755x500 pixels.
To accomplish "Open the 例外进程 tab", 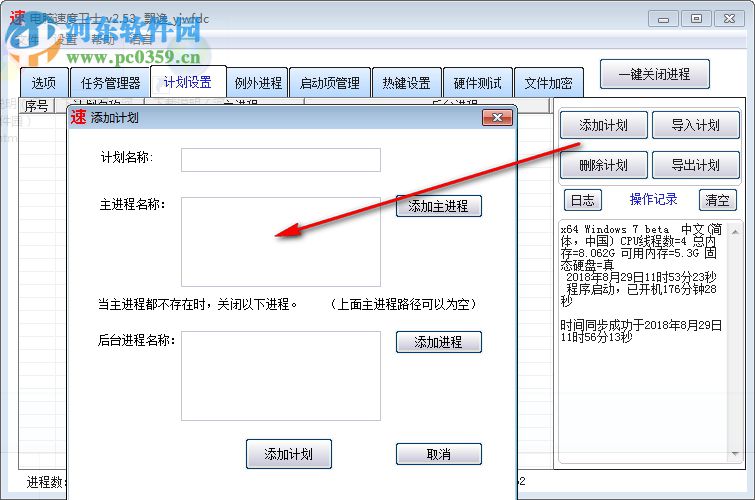I will click(258, 83).
